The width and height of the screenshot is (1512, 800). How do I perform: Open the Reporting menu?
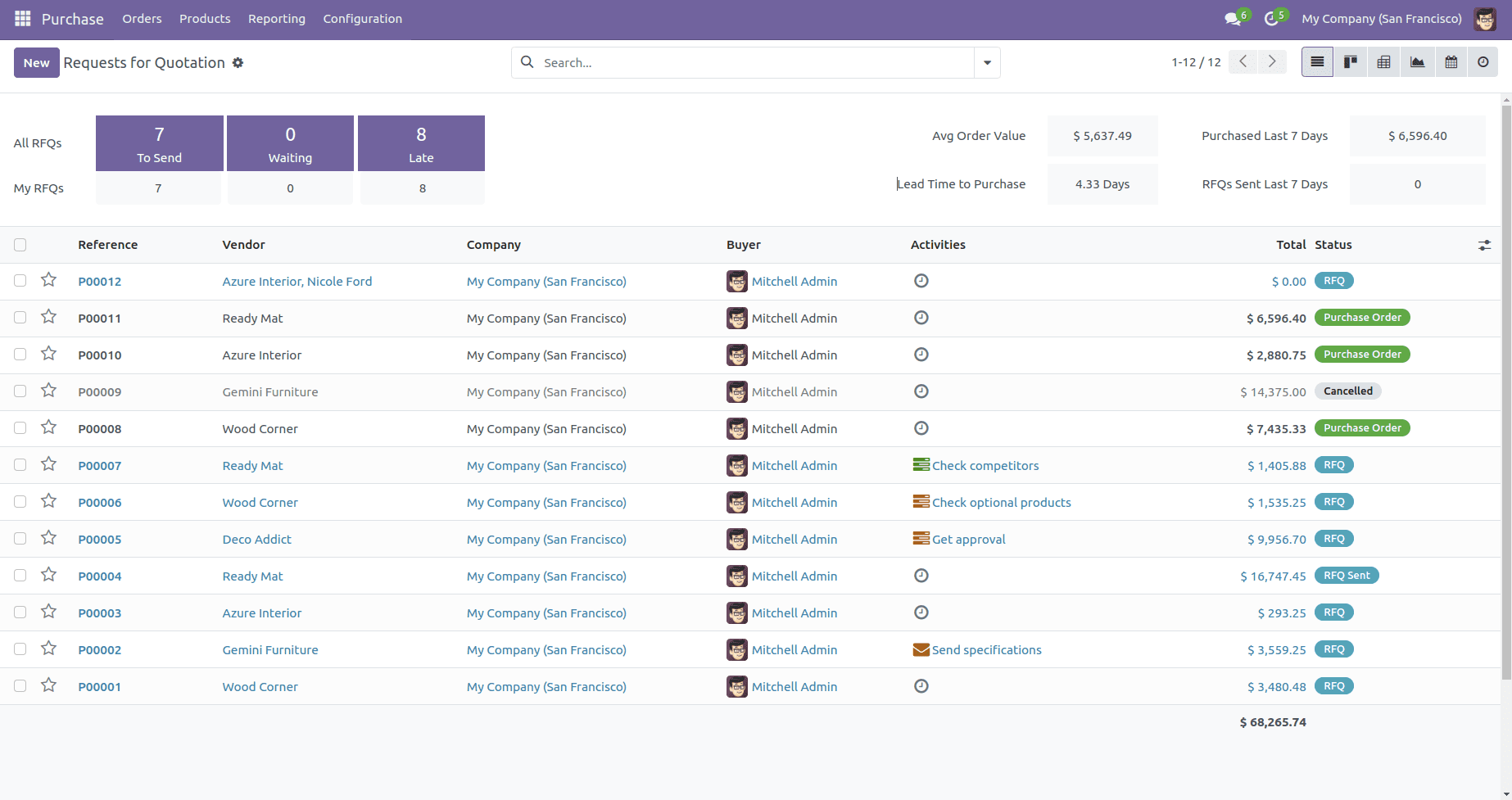tap(276, 18)
